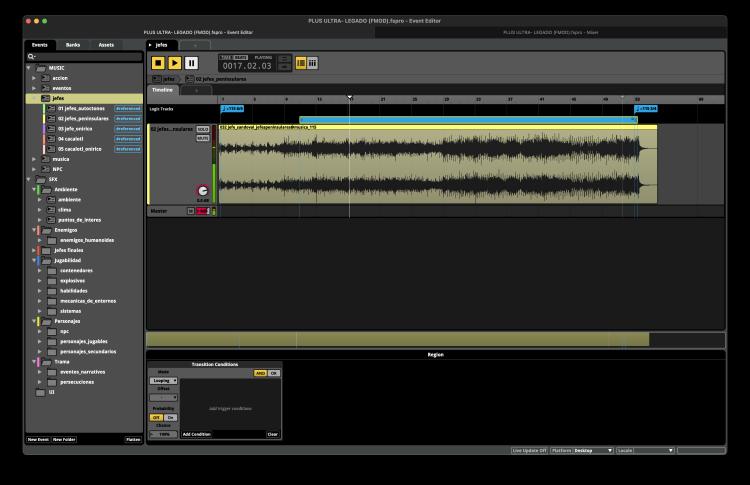Viewport: 750px width, 485px height.
Task: Click the 04 cacalotl event icon
Action: [x=52, y=138]
